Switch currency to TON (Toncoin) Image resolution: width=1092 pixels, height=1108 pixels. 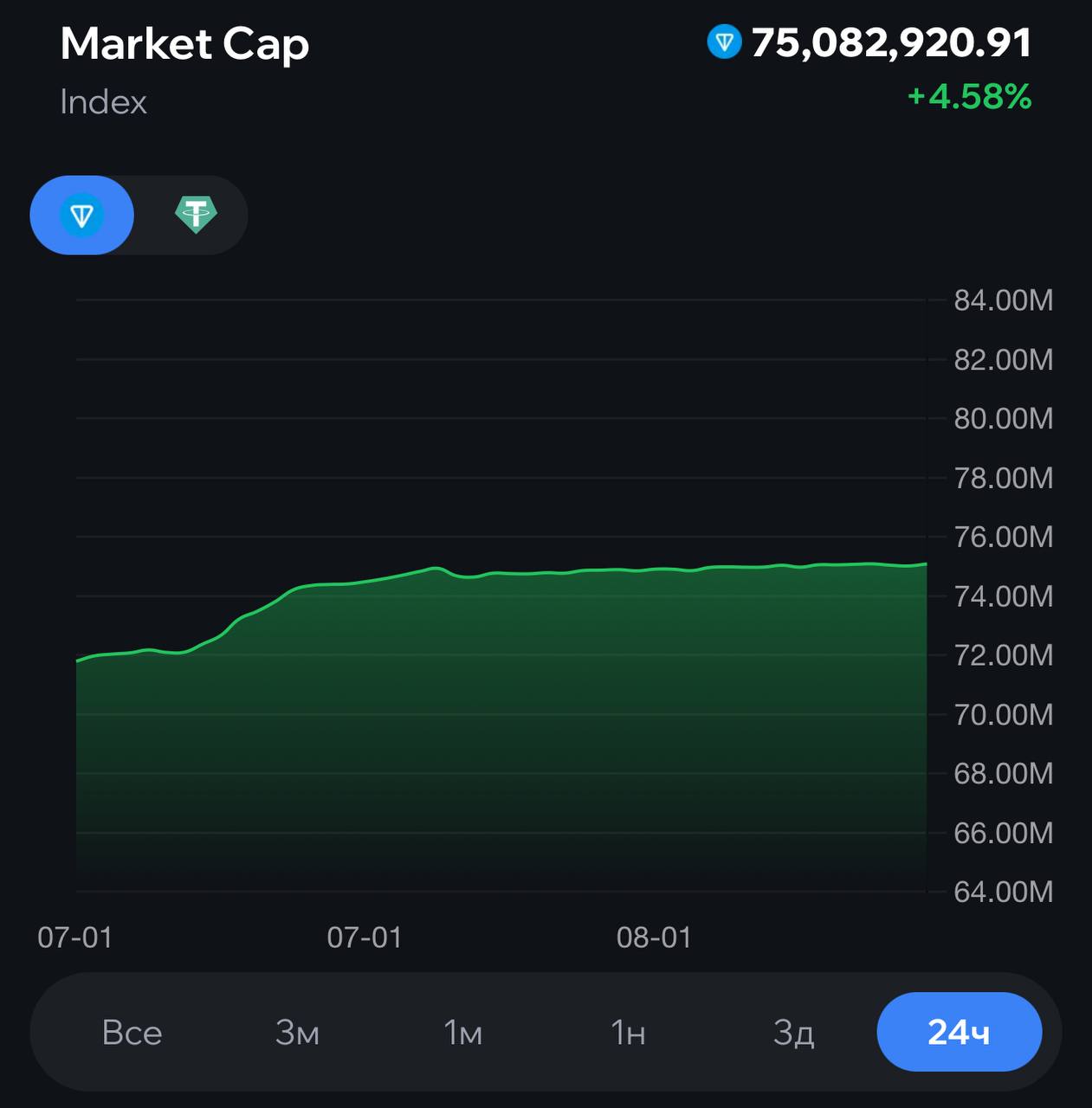tap(82, 216)
